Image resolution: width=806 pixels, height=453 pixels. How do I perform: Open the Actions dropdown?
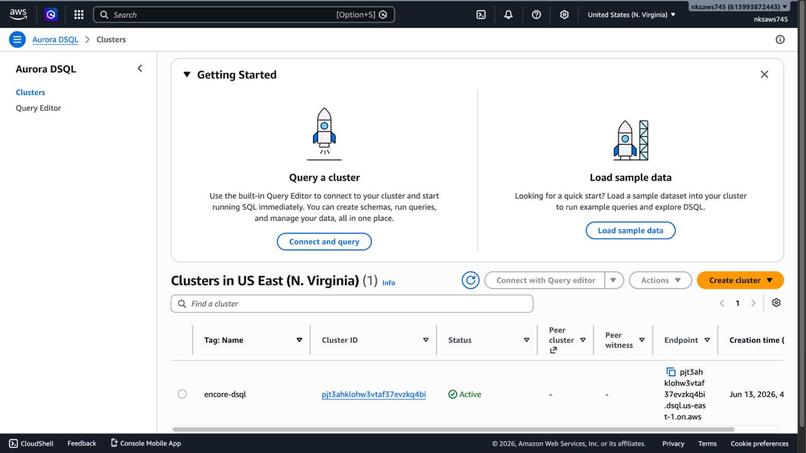tap(661, 280)
